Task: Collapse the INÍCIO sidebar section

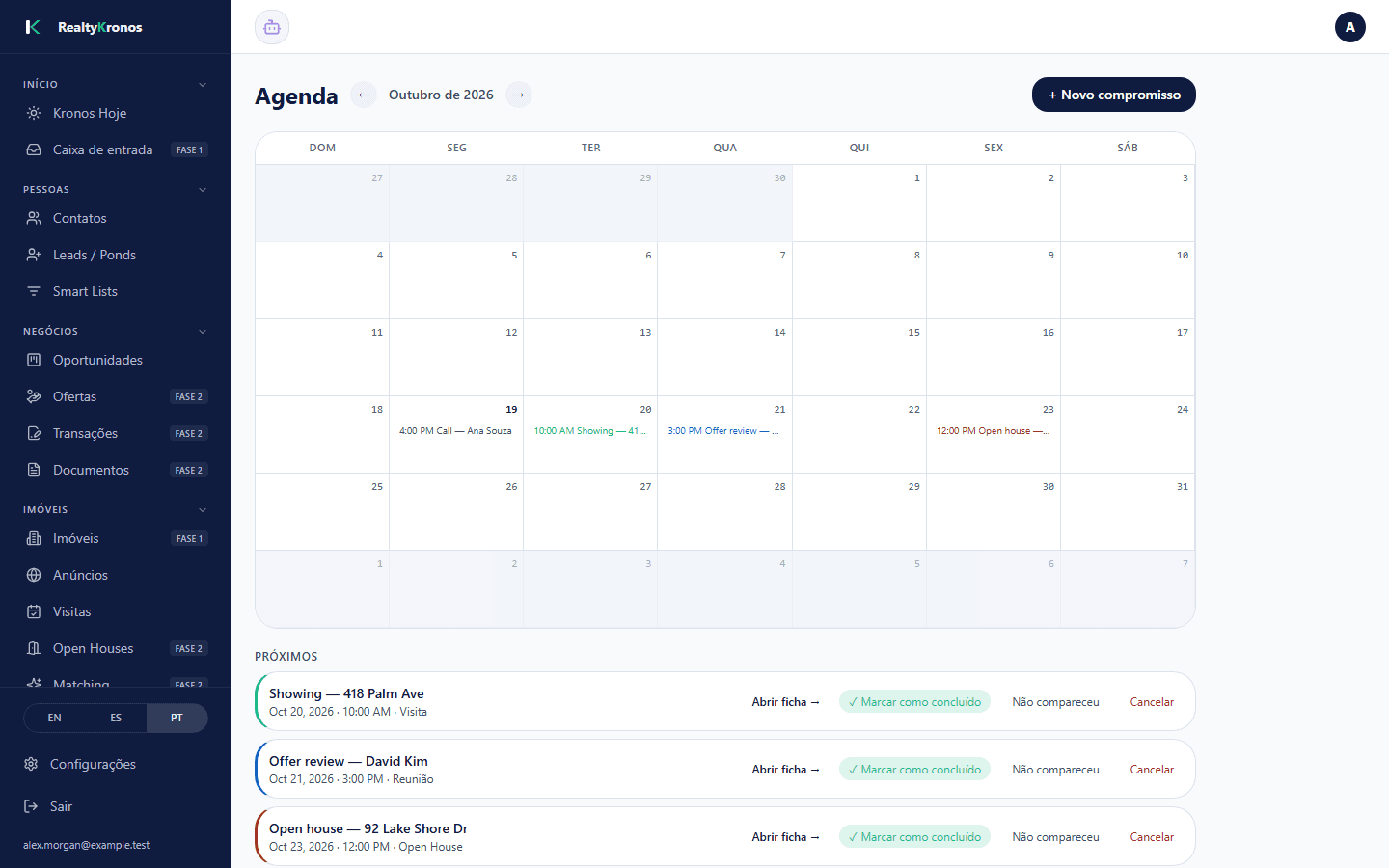Action: click(203, 85)
